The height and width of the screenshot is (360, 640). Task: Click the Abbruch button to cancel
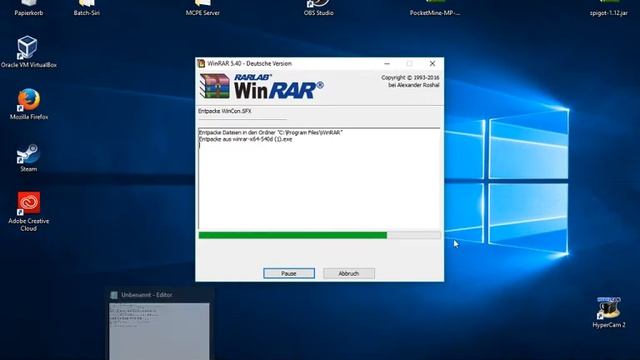(x=349, y=273)
